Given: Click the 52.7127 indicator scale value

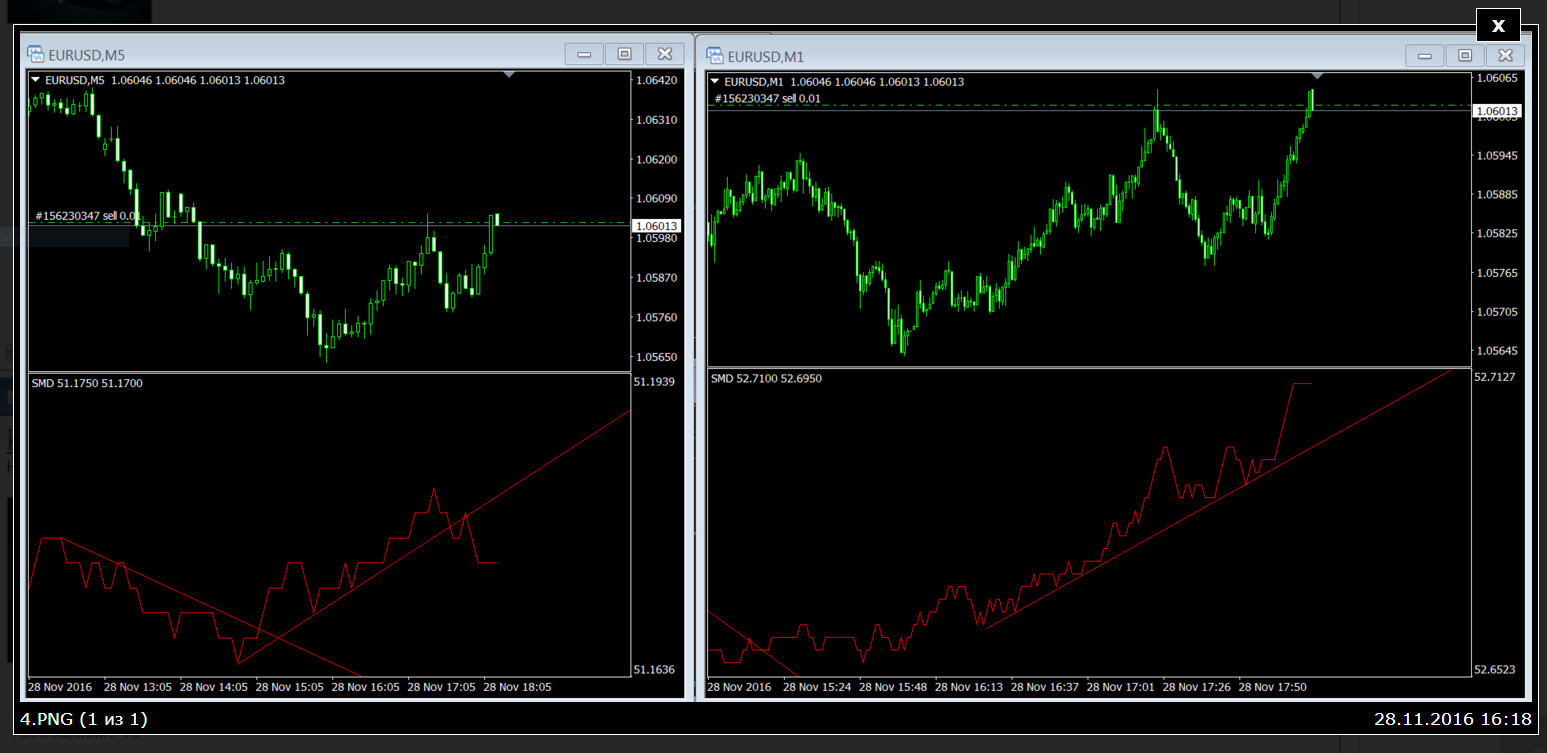Looking at the screenshot, I should click(1495, 377).
